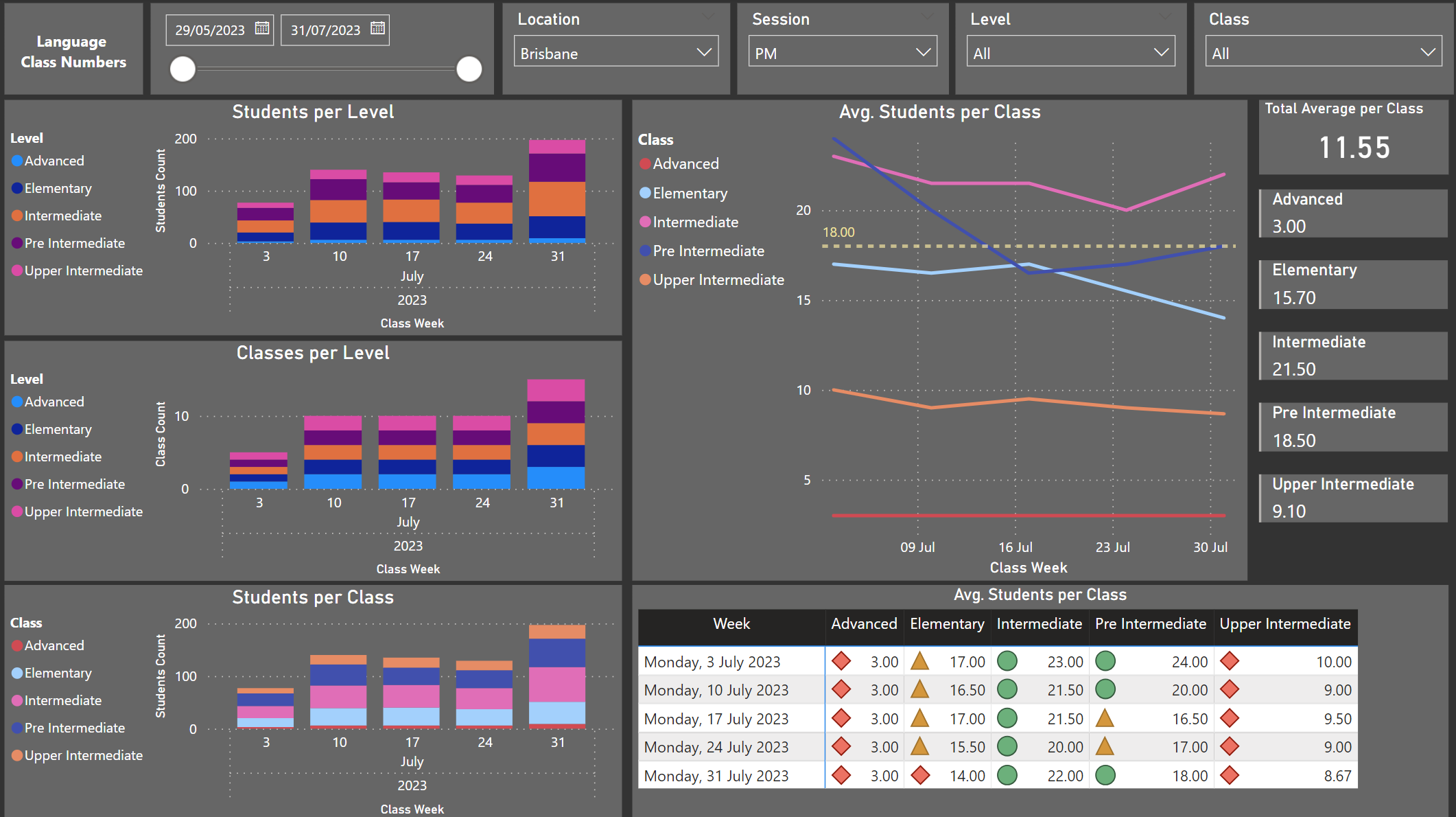Image resolution: width=1456 pixels, height=817 pixels.
Task: Click green circle icon for Intermediate 17 July
Action: [x=1007, y=718]
